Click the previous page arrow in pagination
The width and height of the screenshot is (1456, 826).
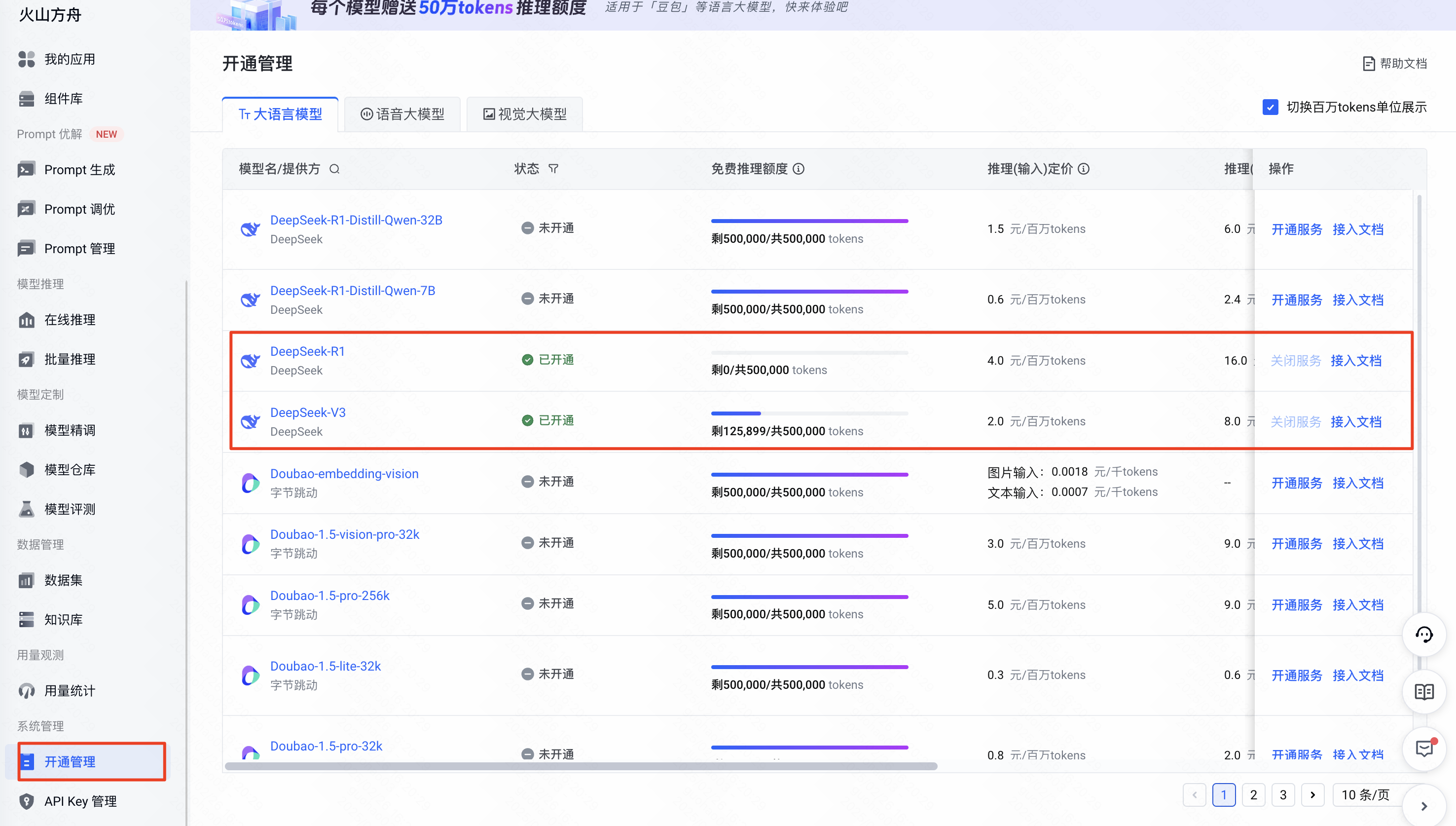pyautogui.click(x=1194, y=795)
